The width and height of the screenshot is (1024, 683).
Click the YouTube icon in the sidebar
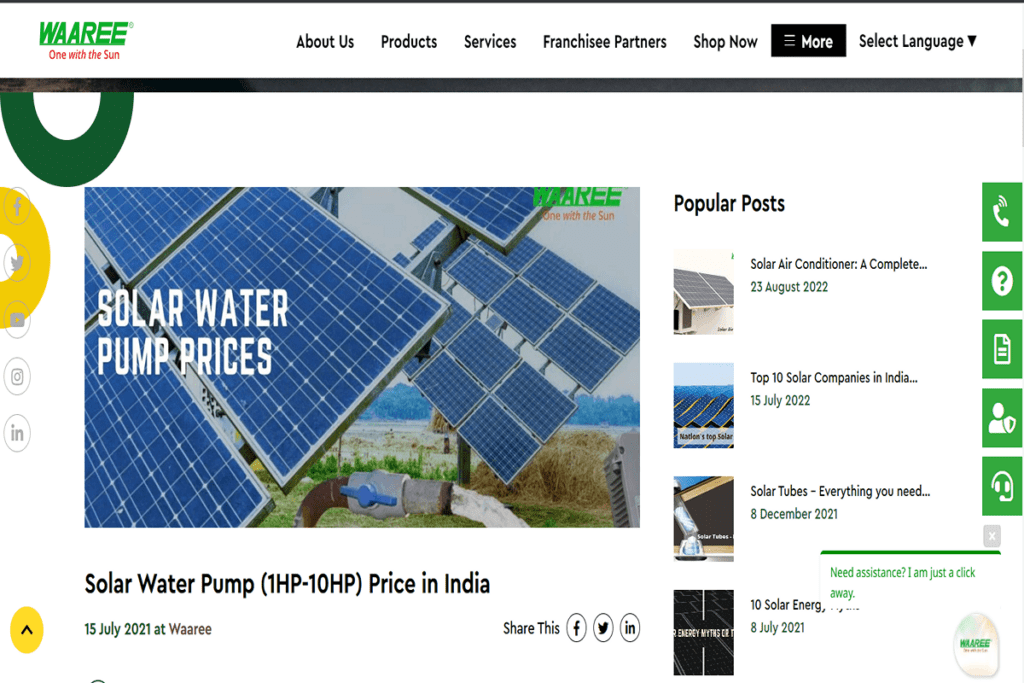(x=17, y=321)
